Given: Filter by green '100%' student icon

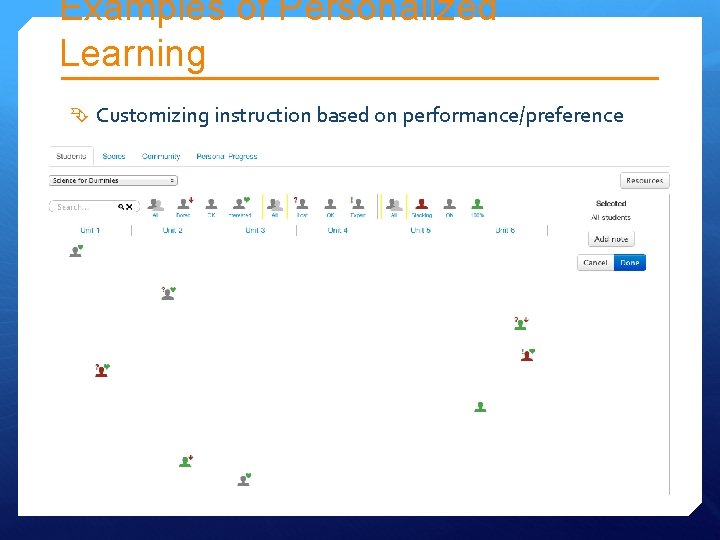Looking at the screenshot, I should (478, 208).
